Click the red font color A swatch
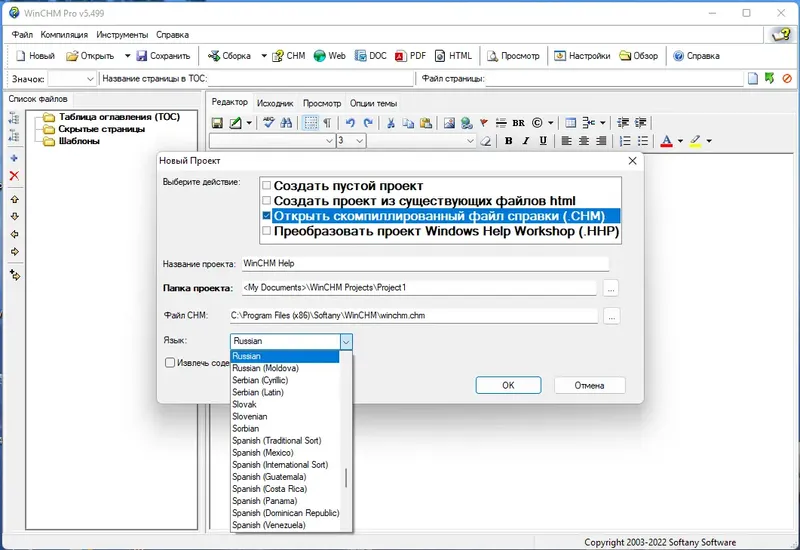Screen dimensions: 800x550 point(666,141)
